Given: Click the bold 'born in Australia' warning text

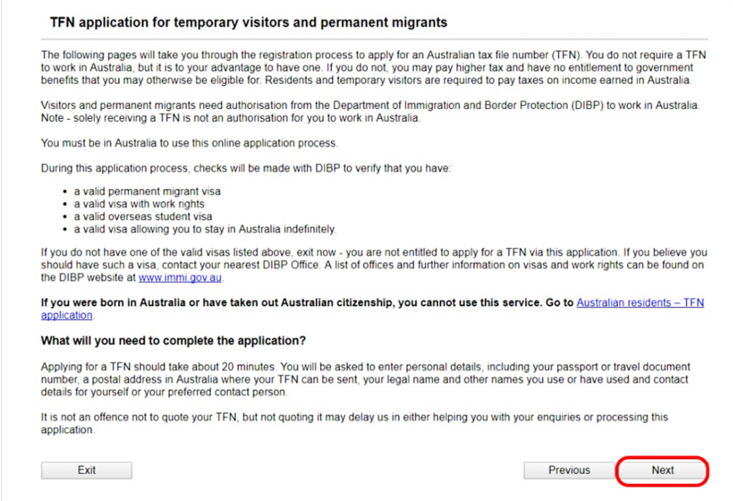Looking at the screenshot, I should (307, 303).
